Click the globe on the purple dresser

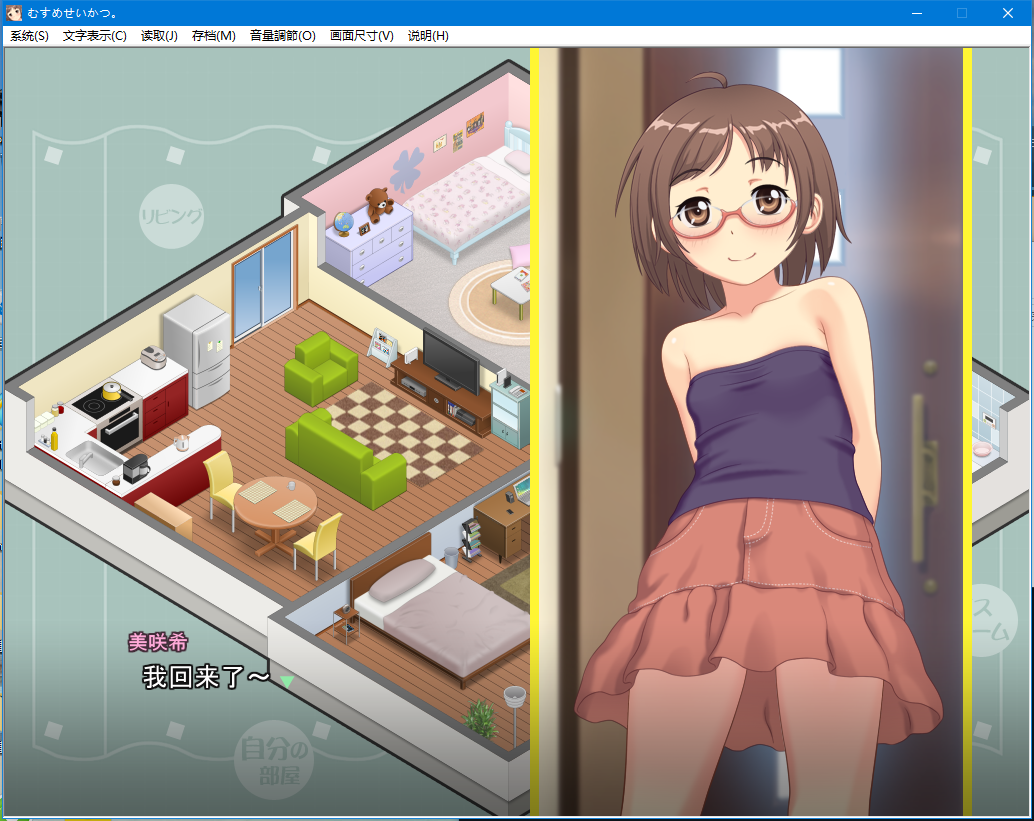[x=344, y=224]
